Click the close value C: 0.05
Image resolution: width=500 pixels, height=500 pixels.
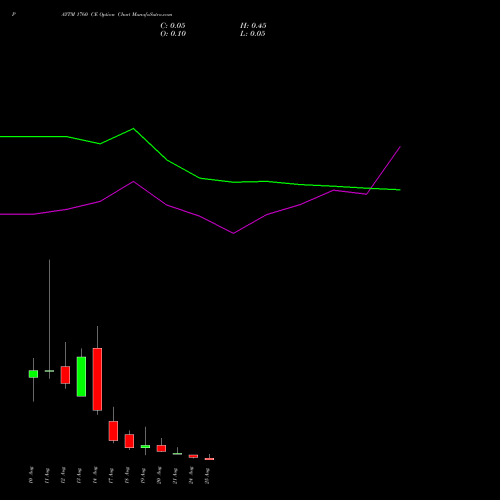point(173,26)
